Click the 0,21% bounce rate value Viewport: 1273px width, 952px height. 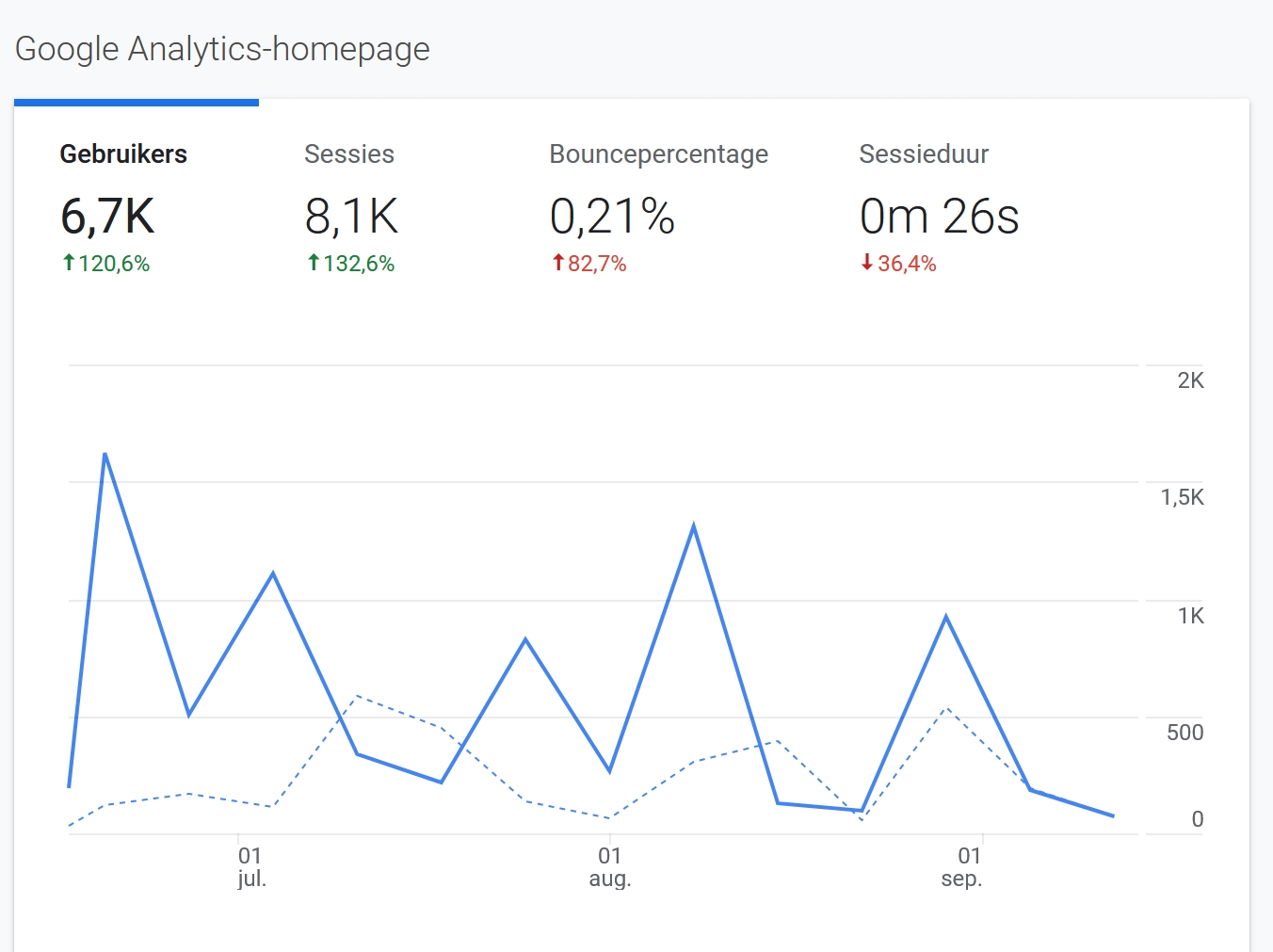coord(612,217)
